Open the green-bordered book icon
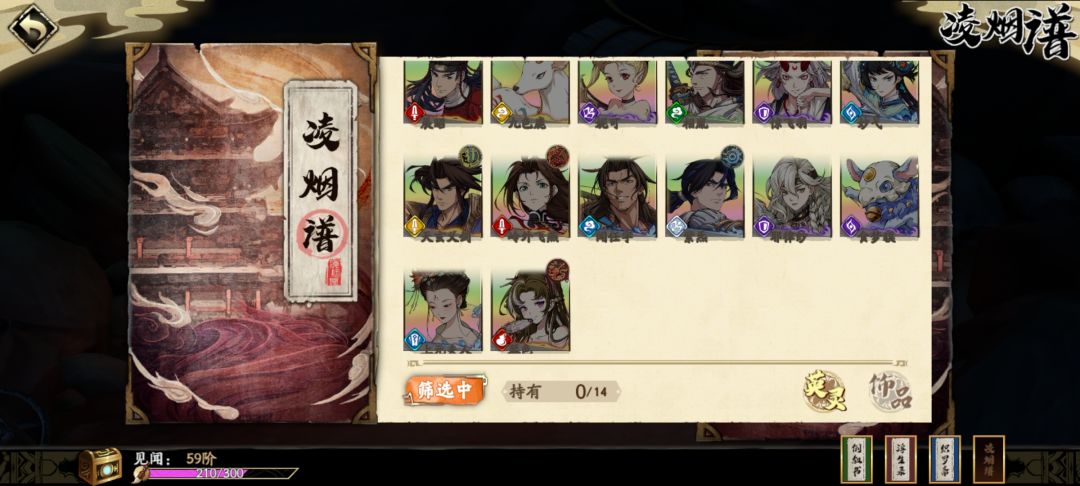The width and height of the screenshot is (1080, 486). click(x=856, y=459)
